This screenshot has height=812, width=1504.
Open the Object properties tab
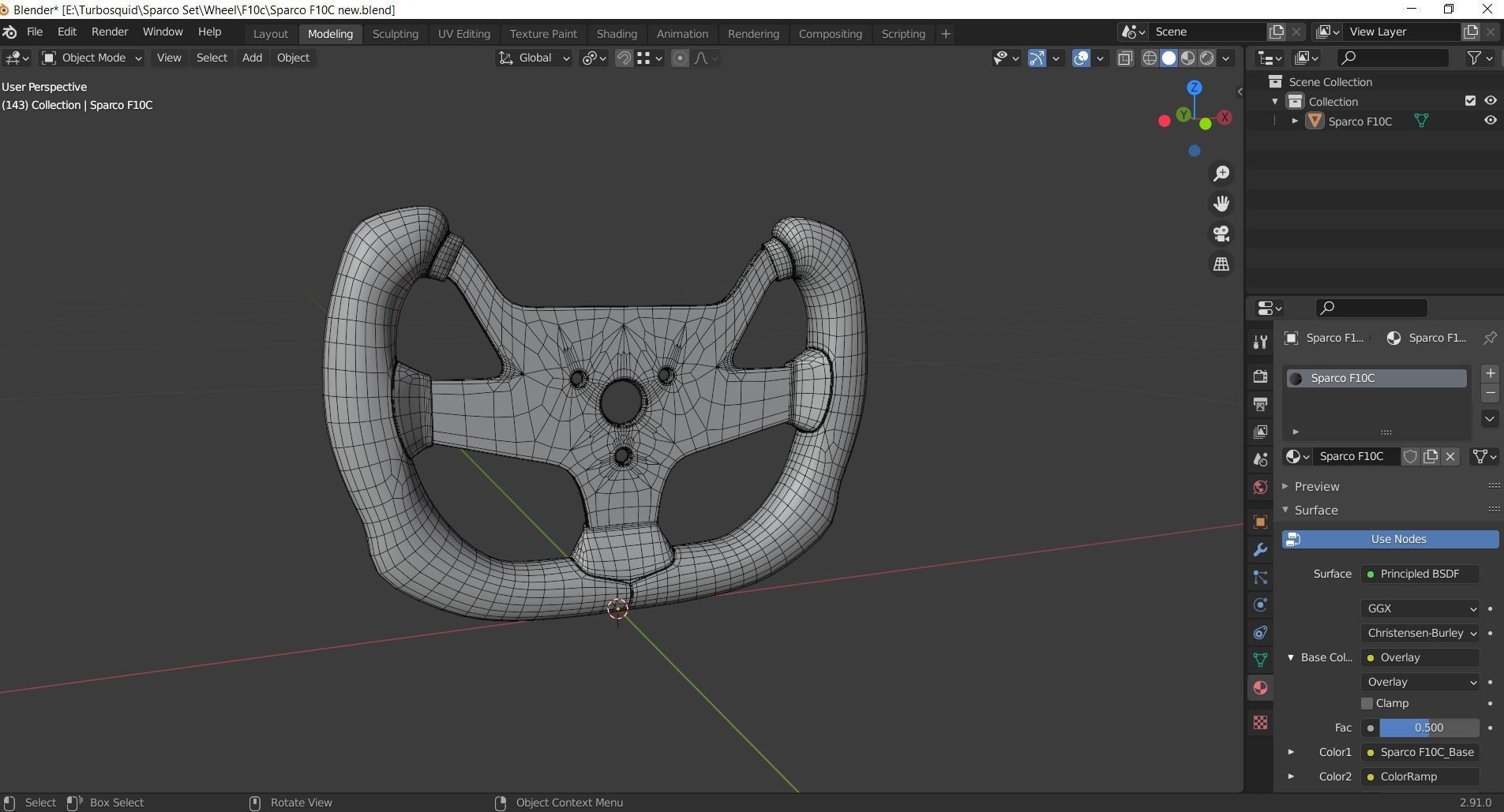(1260, 522)
